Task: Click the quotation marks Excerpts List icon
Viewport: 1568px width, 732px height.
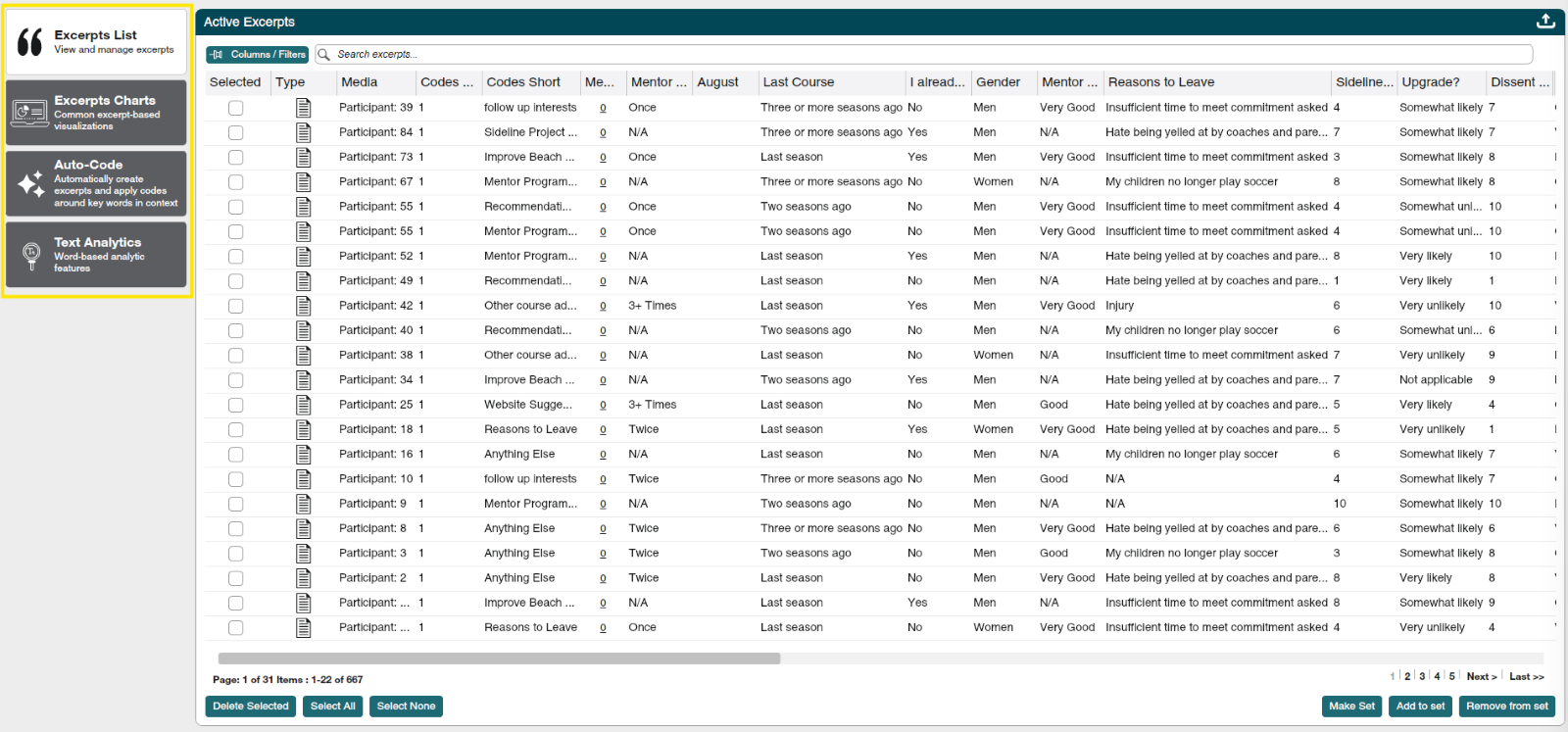Action: coord(30,42)
